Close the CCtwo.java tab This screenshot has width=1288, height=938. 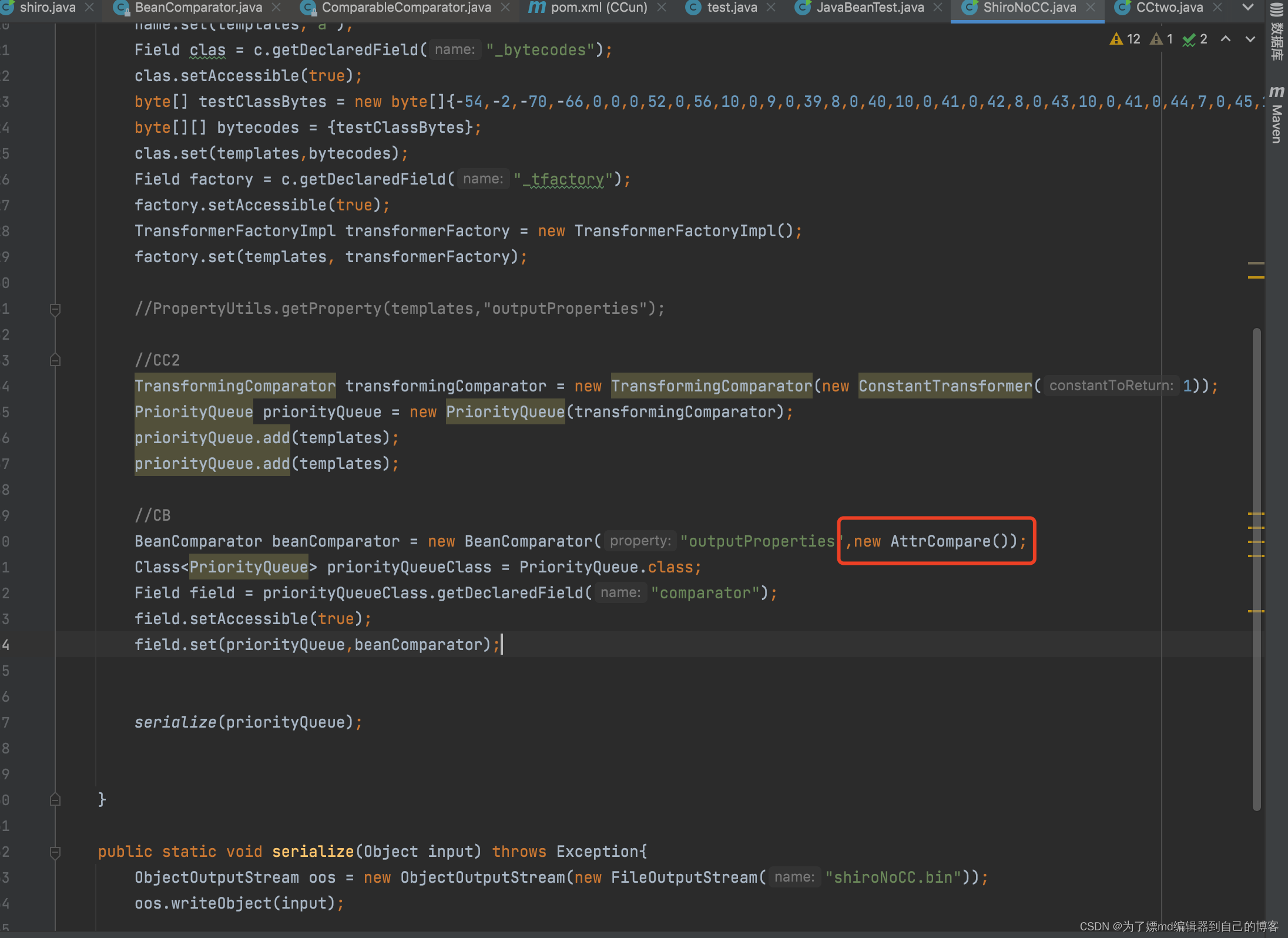tap(1217, 8)
